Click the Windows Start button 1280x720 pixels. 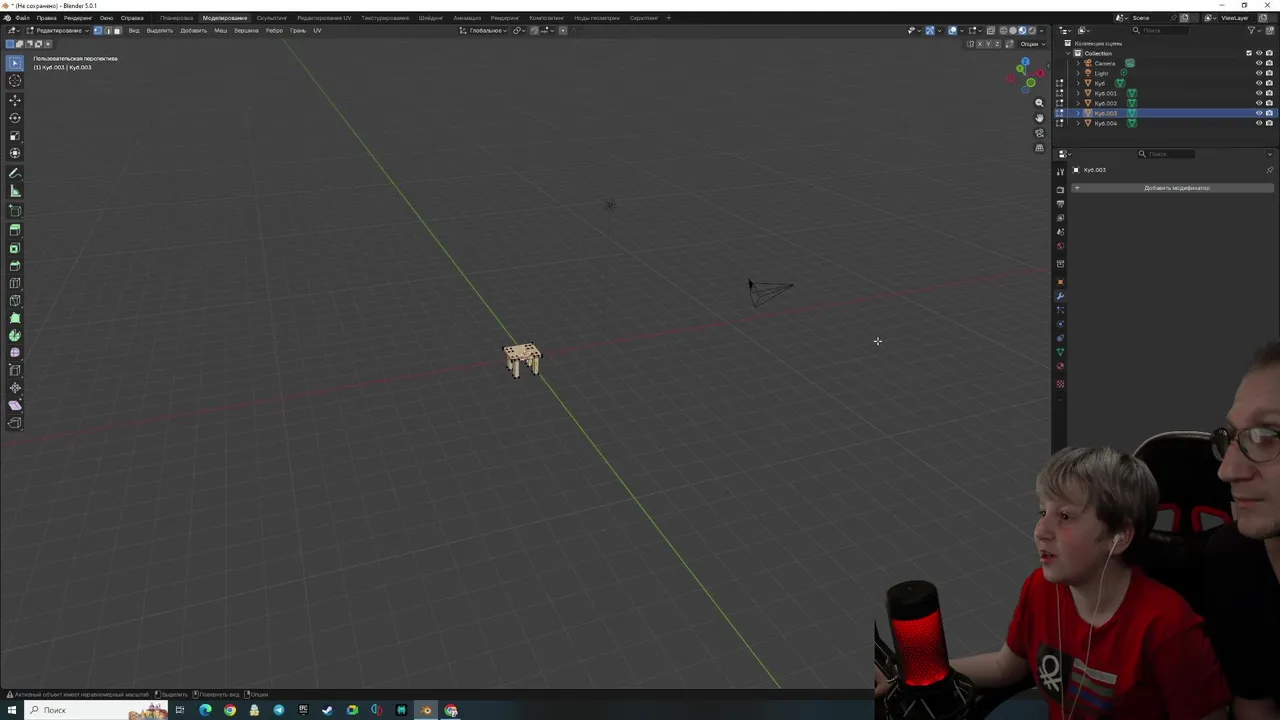[x=12, y=710]
